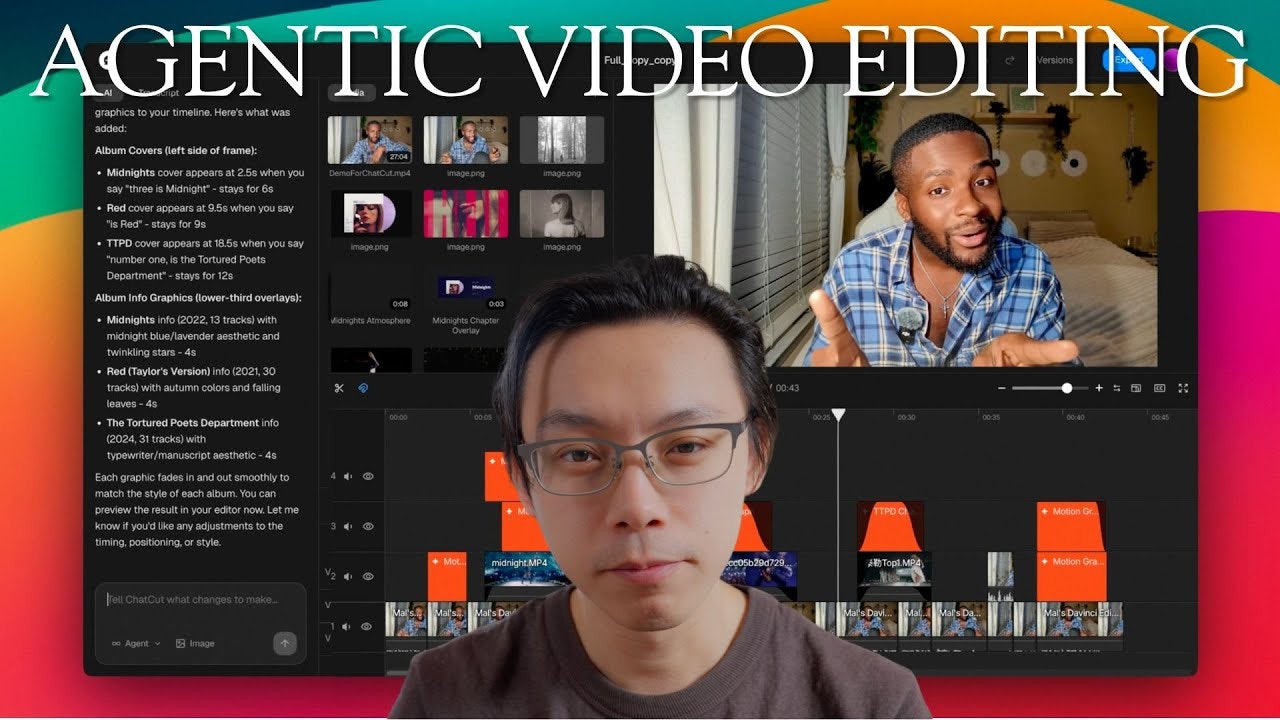The height and width of the screenshot is (720, 1280).
Task: Click the fullscreen preview icon in the toolbar
Action: coord(1184,388)
